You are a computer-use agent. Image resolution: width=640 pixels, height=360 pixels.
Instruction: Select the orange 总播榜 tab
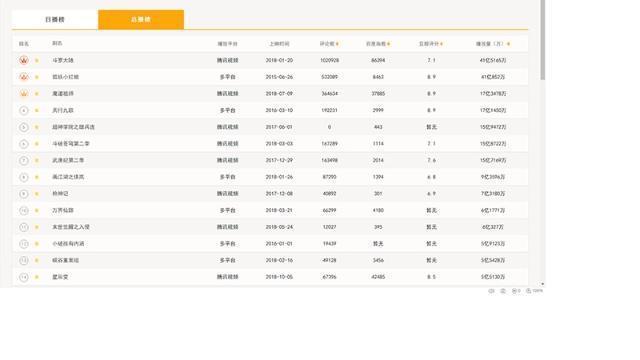pos(141,20)
